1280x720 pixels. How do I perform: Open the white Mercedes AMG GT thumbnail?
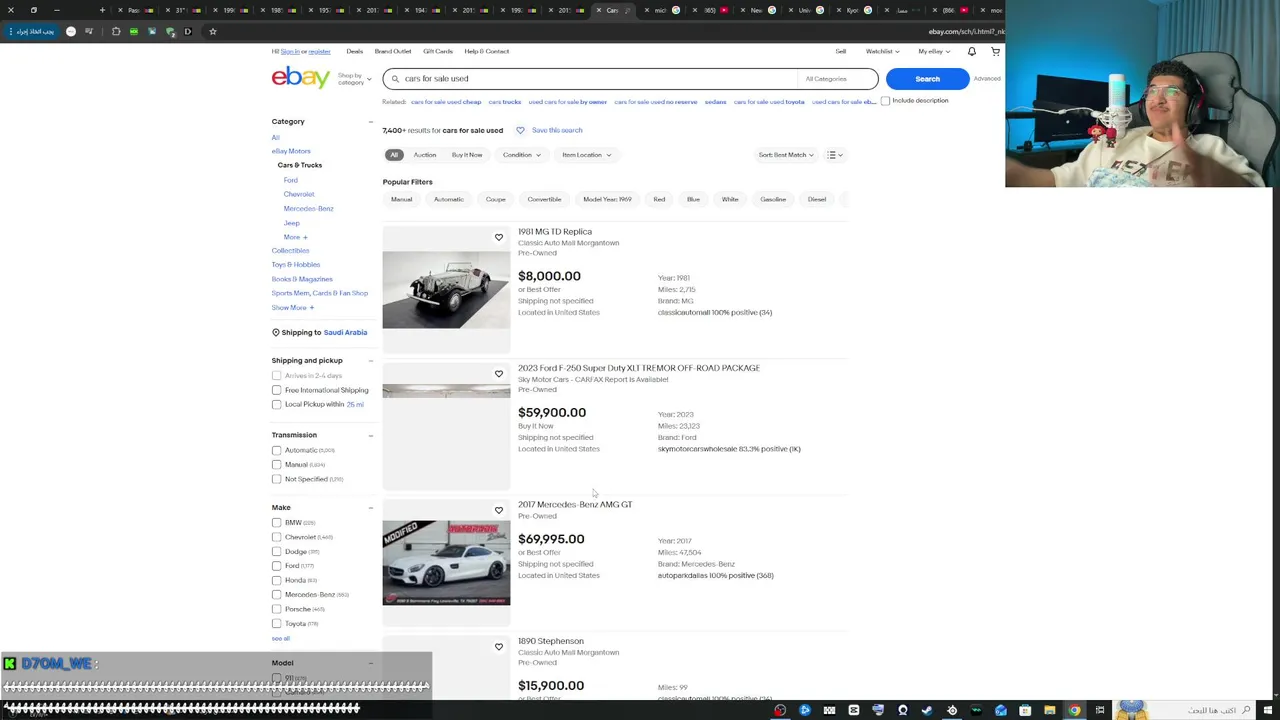coord(446,562)
